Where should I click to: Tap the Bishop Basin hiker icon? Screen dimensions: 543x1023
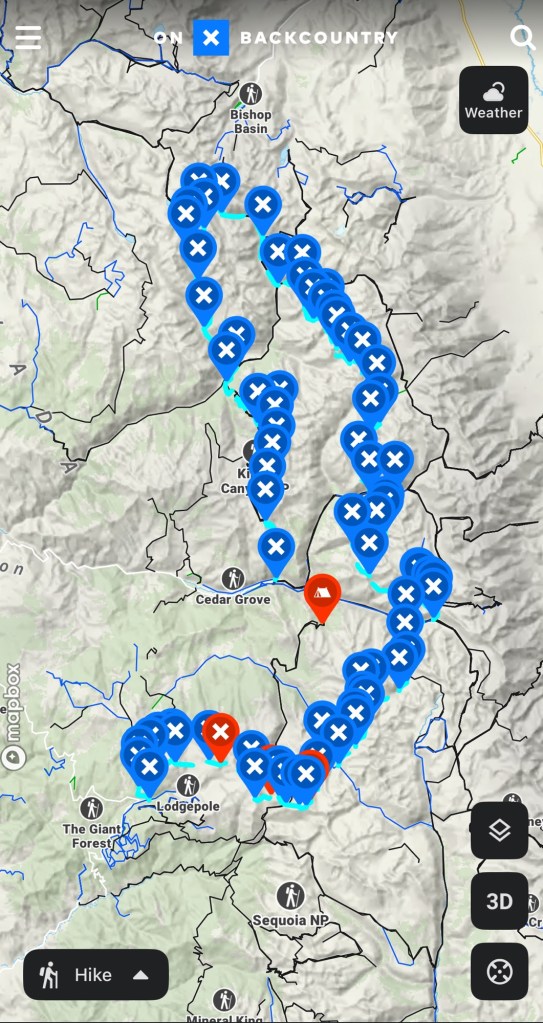pyautogui.click(x=251, y=94)
